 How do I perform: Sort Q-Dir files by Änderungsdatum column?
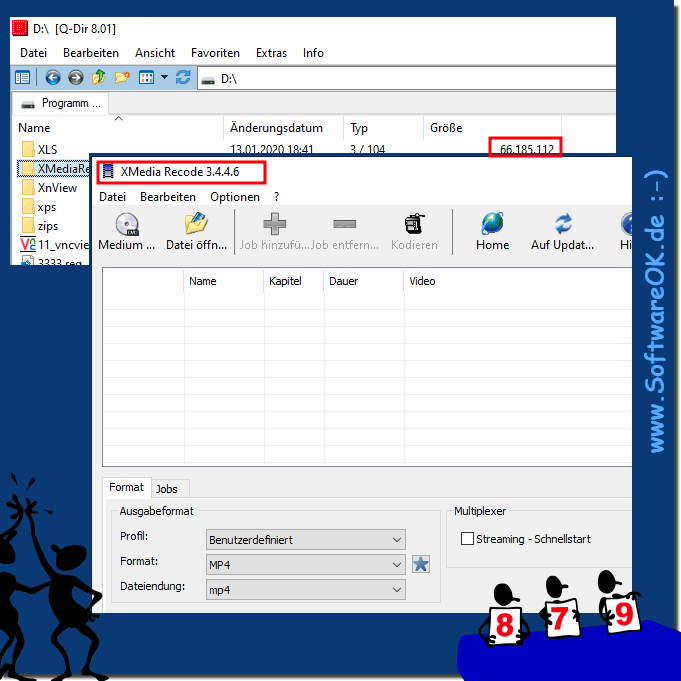coord(284,128)
